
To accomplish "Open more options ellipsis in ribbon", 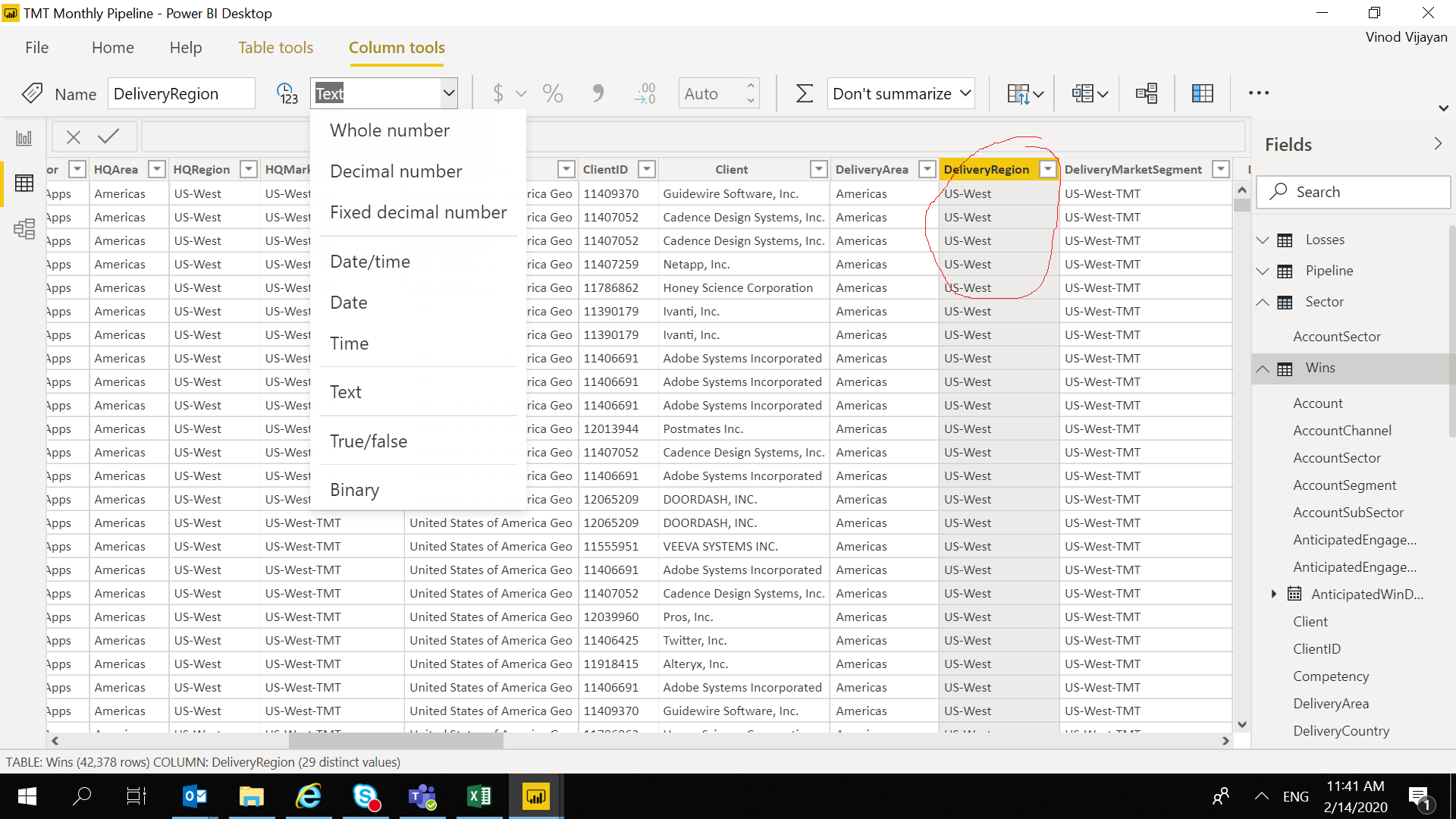I will 1259,93.
